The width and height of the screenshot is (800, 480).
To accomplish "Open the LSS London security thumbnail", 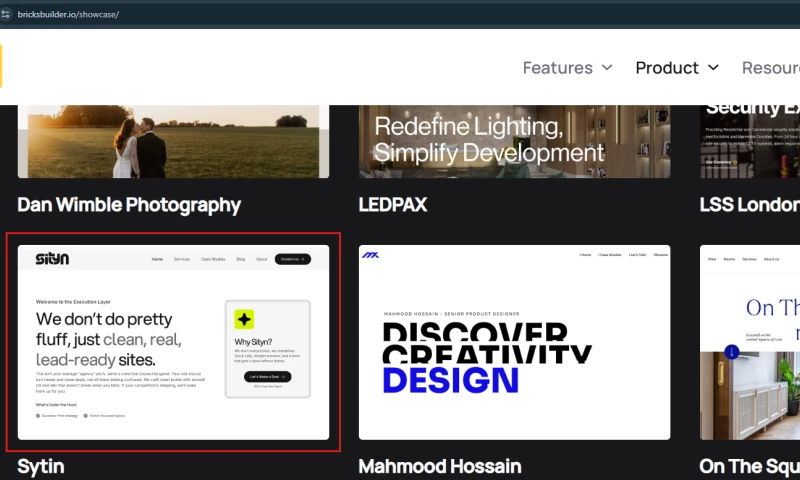I will pos(750,141).
